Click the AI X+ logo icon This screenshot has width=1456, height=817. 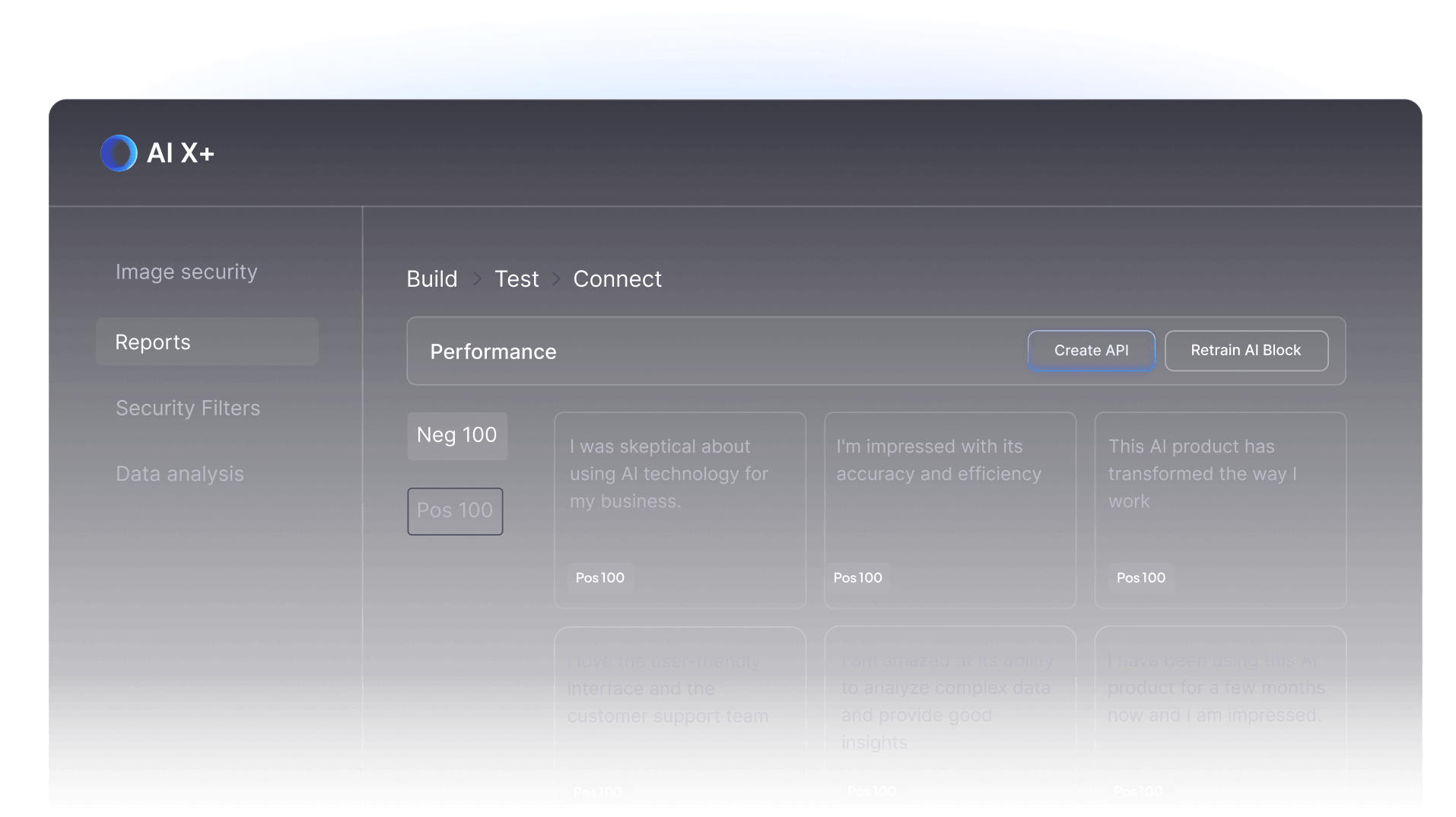point(118,153)
